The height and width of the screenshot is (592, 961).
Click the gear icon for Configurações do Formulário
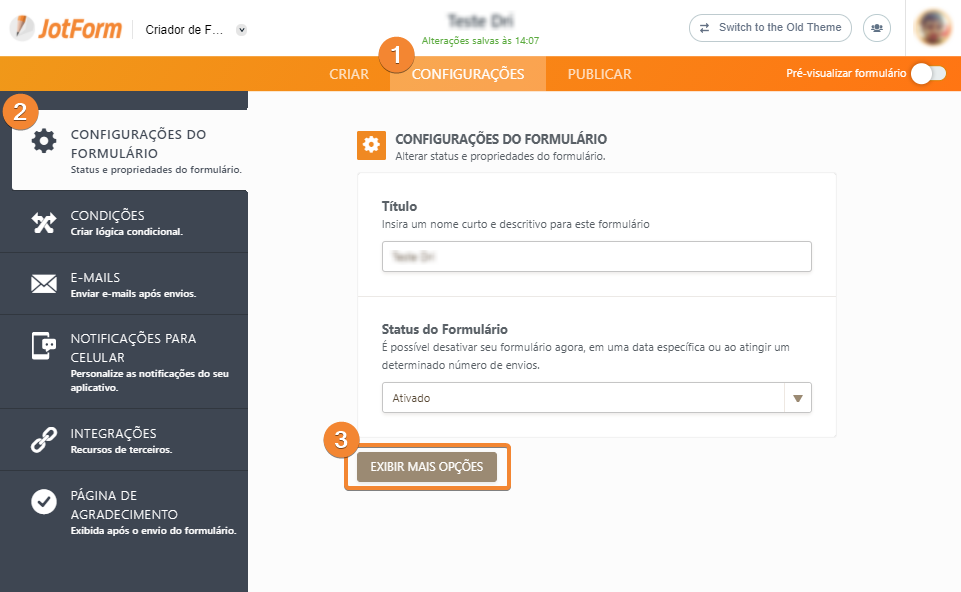tap(44, 141)
